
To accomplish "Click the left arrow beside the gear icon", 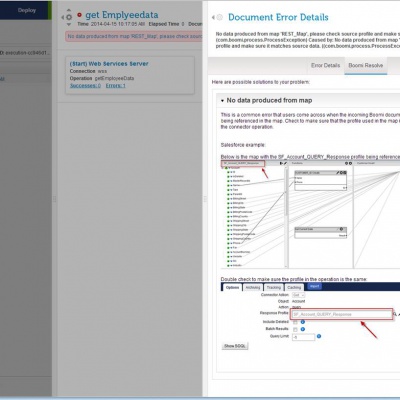I will [x=62, y=17].
